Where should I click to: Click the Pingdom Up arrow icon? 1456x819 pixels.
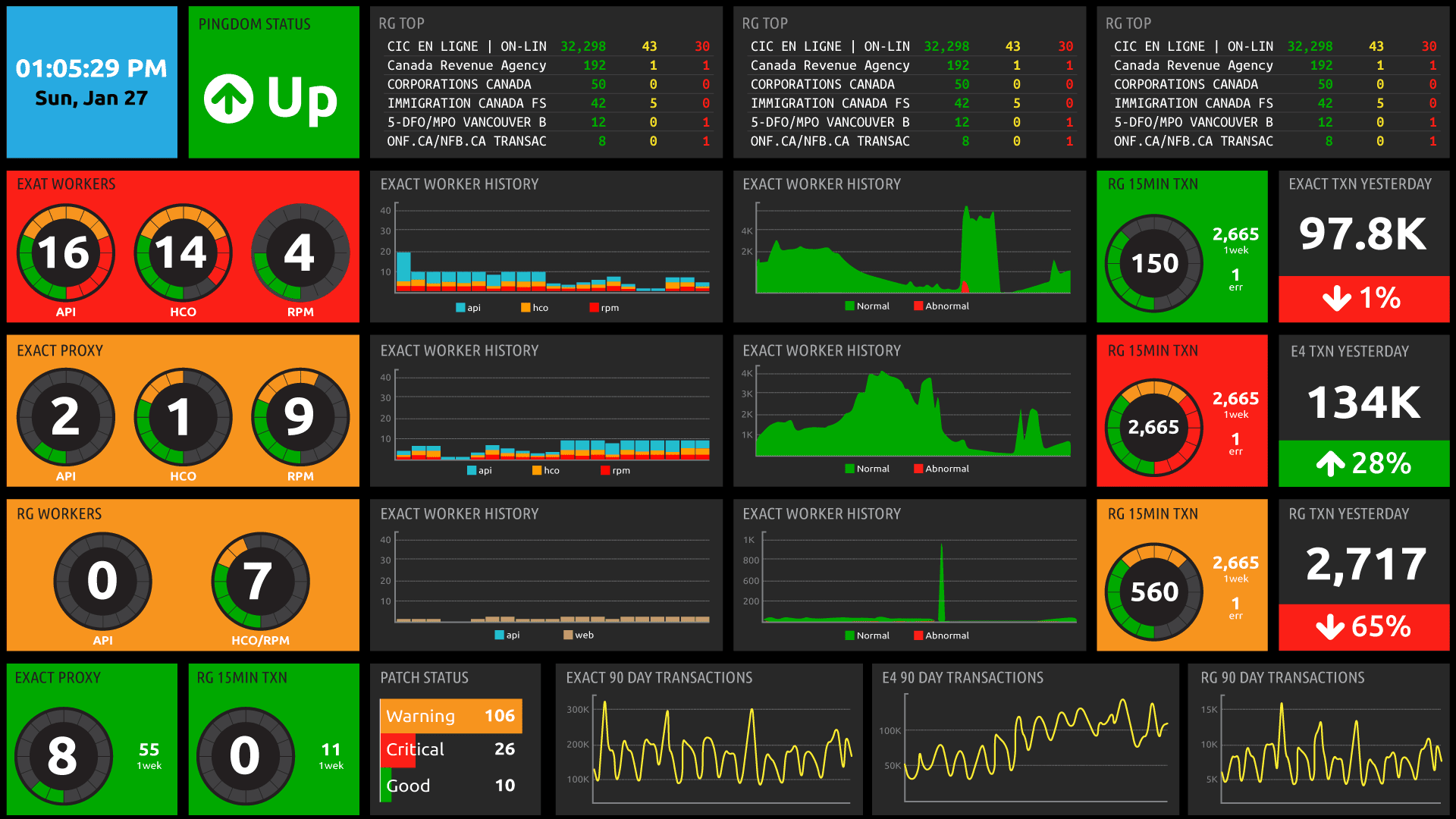coord(228,99)
